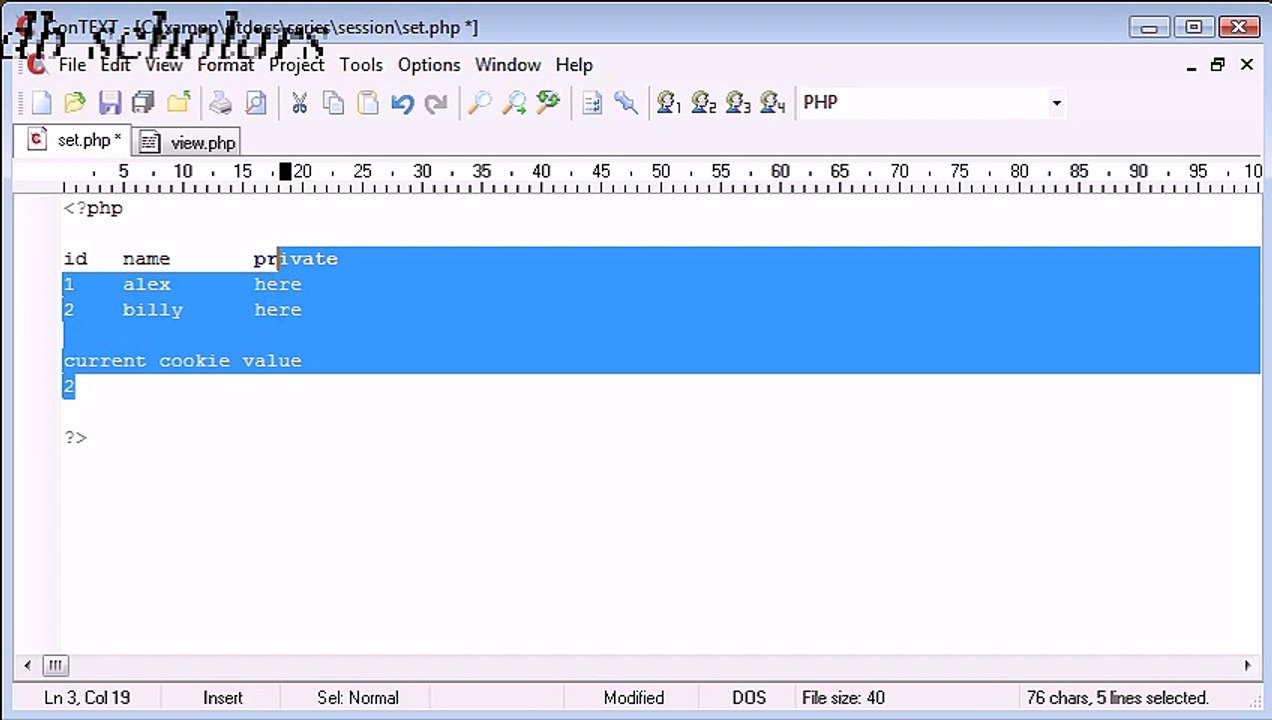Run user command key 3

[x=738, y=102]
